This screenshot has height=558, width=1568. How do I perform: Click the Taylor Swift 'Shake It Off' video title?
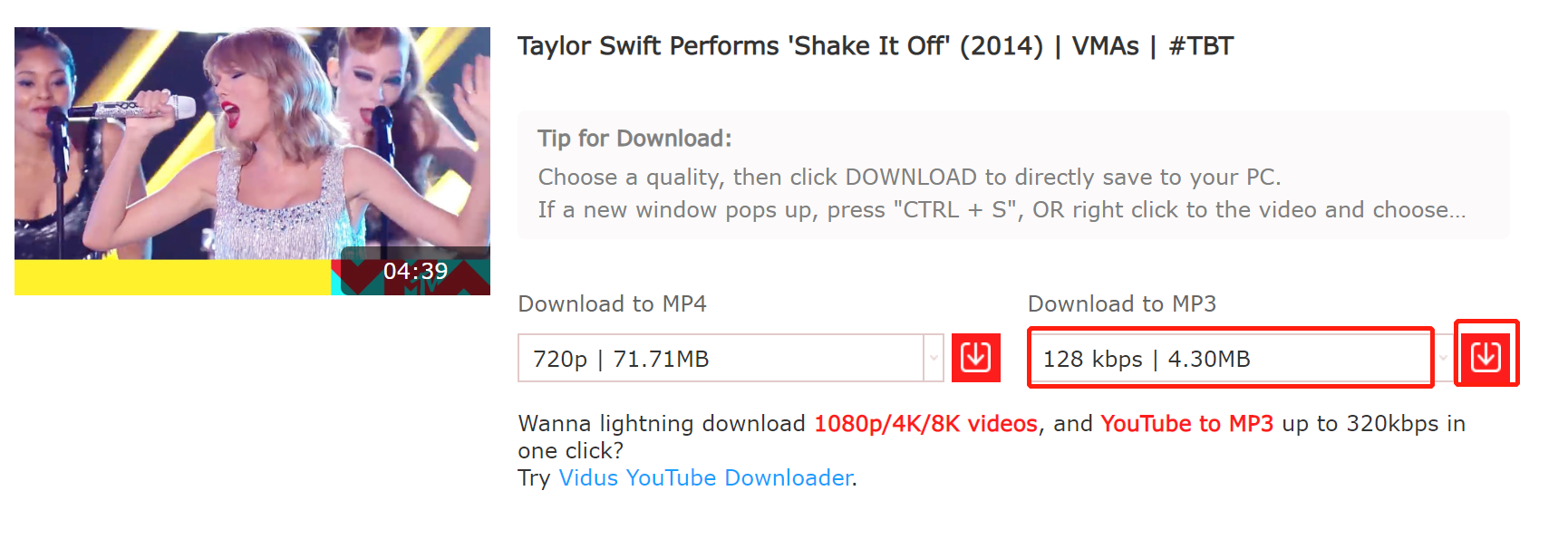tap(876, 46)
